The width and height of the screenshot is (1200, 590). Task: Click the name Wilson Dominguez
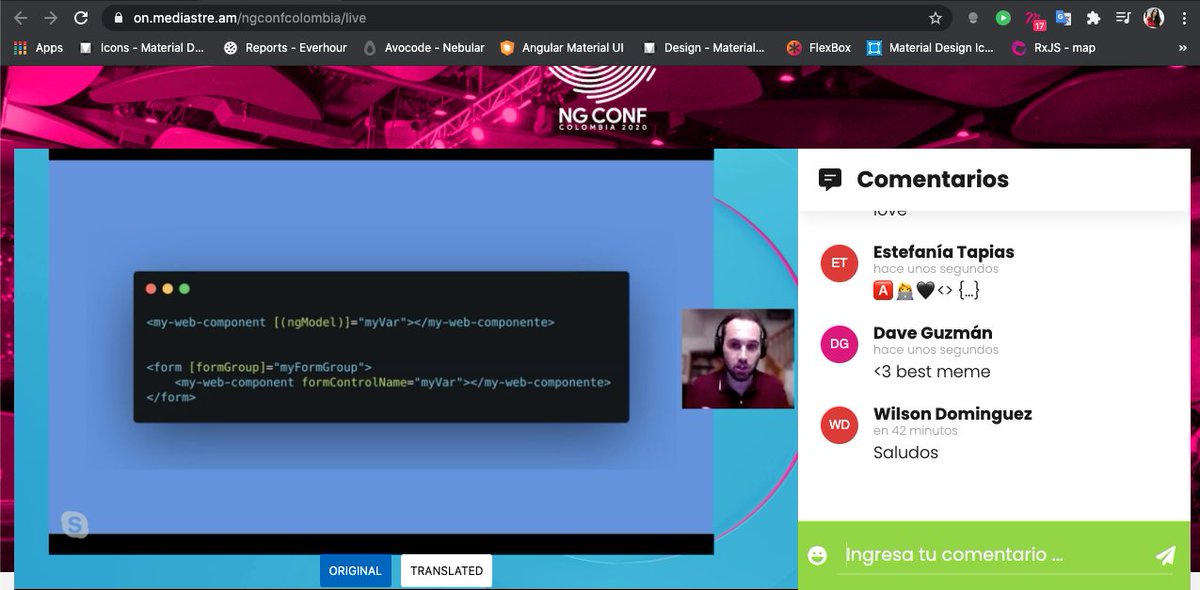pos(953,414)
